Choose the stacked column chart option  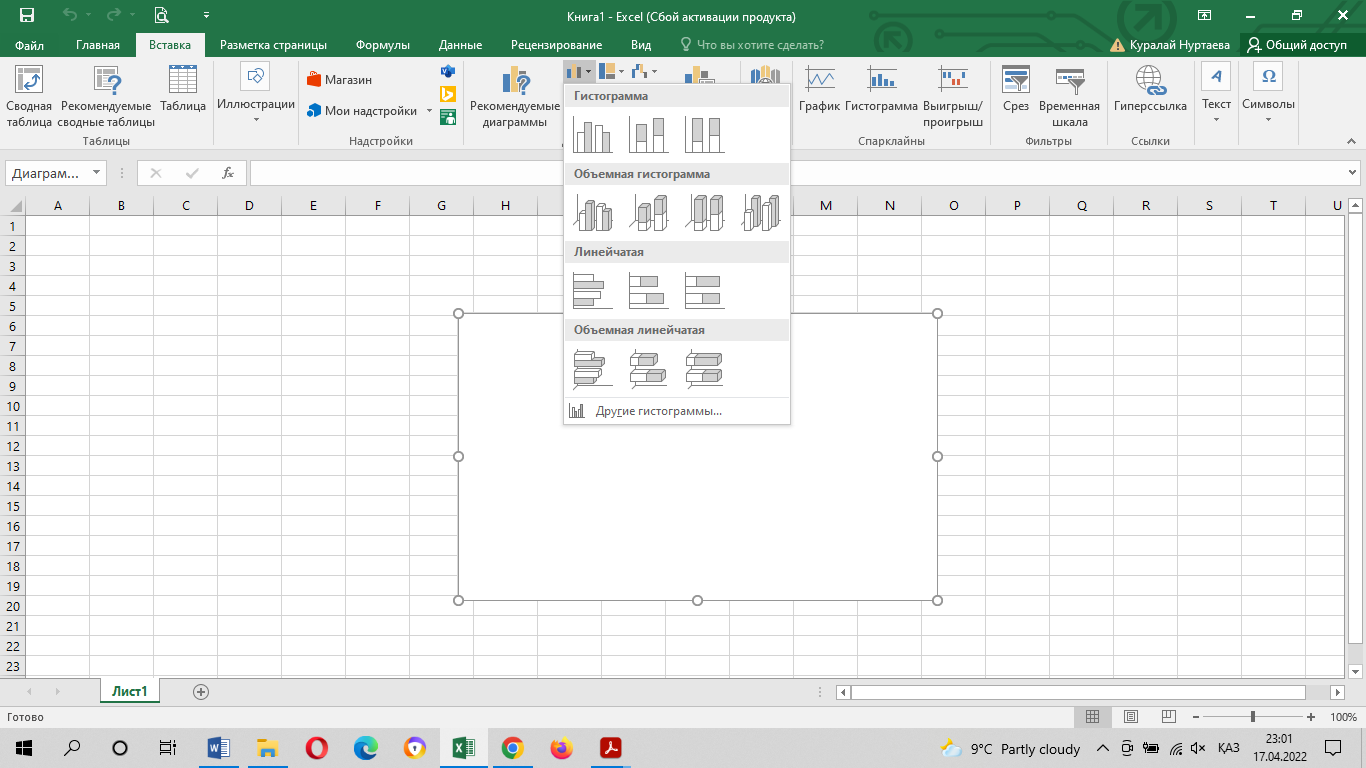[648, 134]
